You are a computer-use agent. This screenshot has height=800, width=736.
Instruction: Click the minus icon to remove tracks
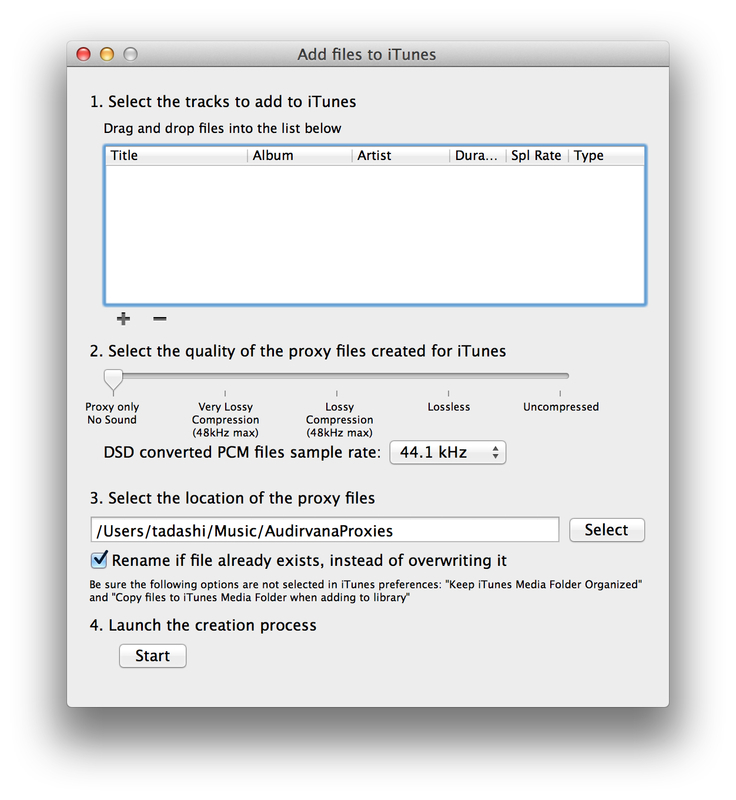coord(160,319)
